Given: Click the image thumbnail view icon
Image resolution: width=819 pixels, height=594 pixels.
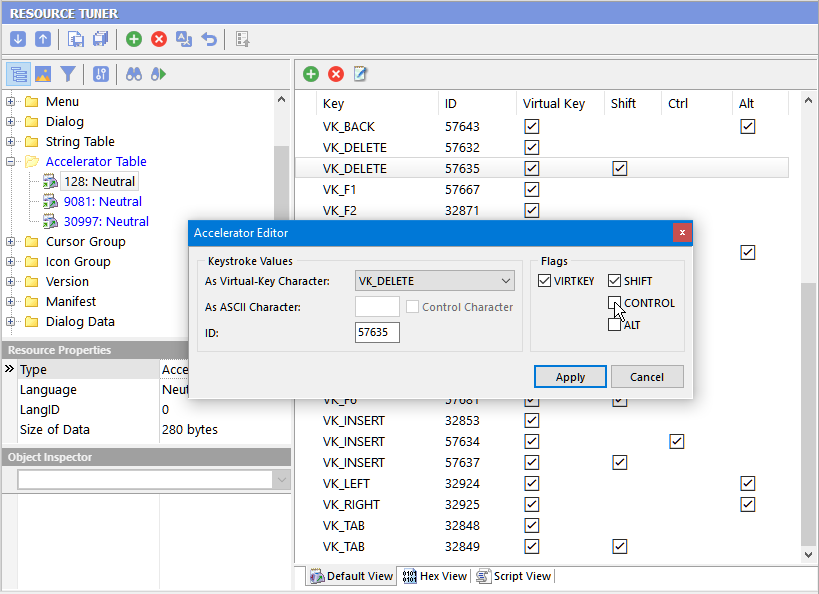Looking at the screenshot, I should [42, 74].
